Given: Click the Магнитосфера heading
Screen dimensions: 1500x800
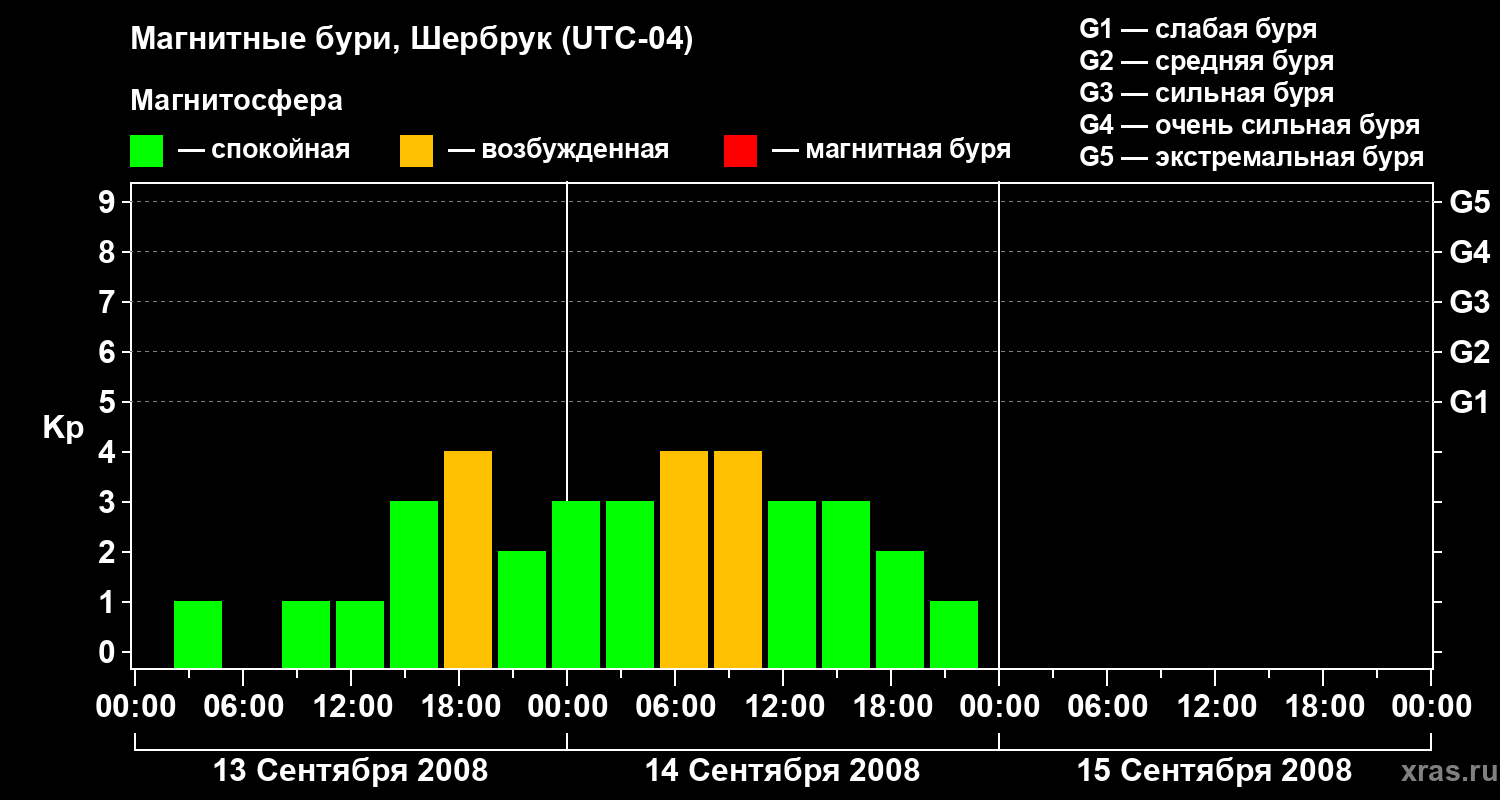Looking at the screenshot, I should (x=236, y=101).
